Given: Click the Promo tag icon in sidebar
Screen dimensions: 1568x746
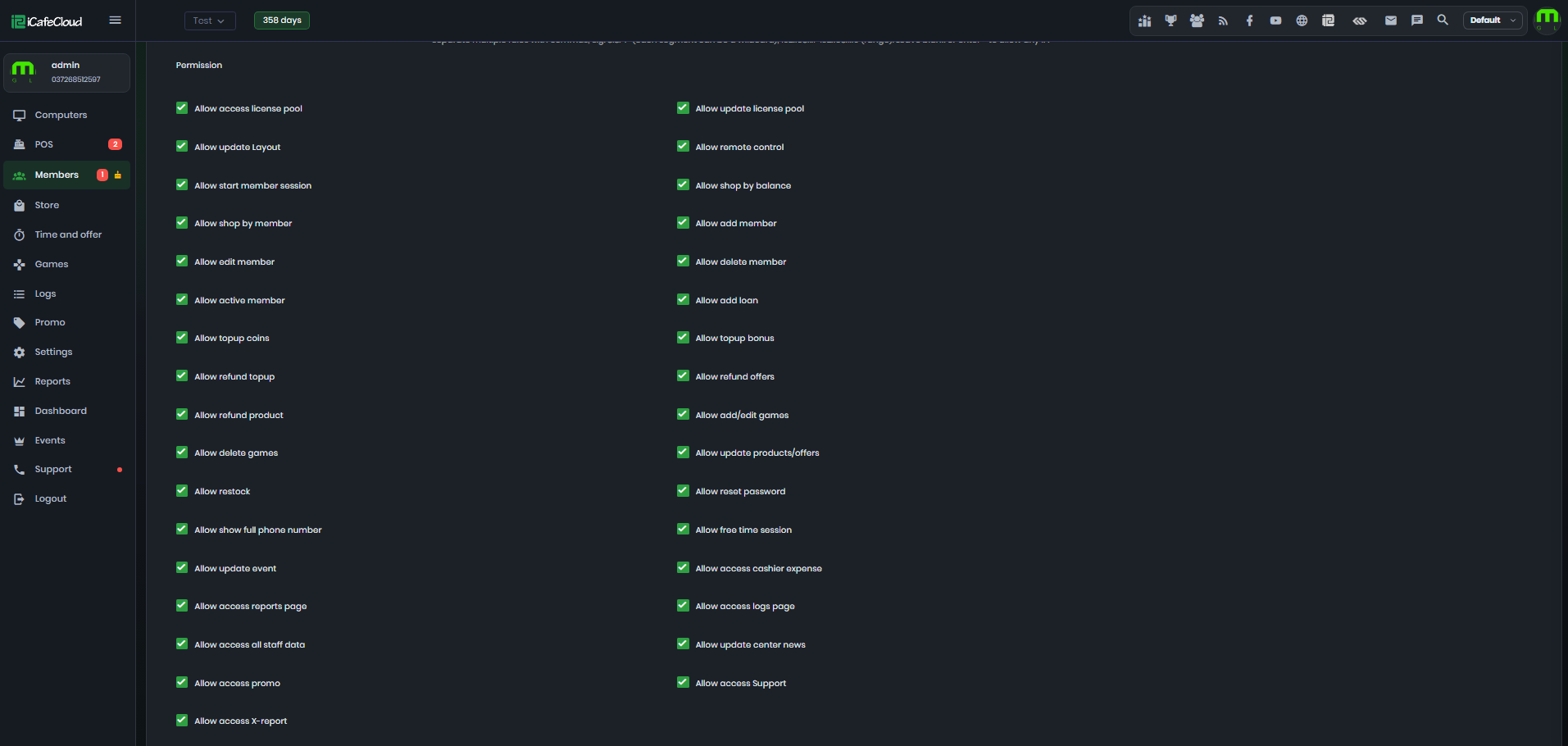Looking at the screenshot, I should click(x=19, y=323).
